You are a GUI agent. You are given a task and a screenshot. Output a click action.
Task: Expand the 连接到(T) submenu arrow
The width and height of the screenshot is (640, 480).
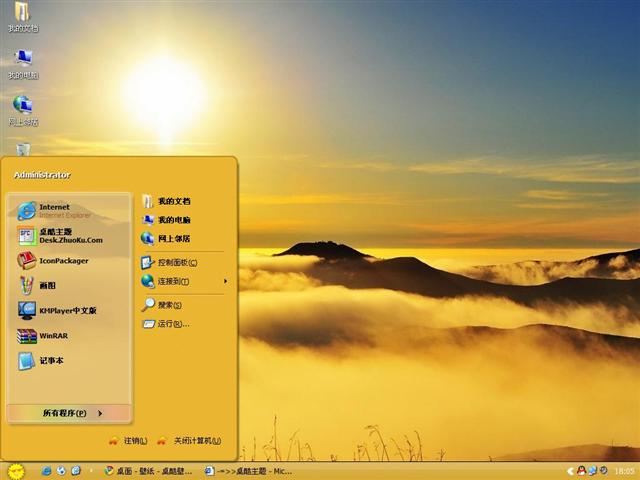pyautogui.click(x=225, y=281)
